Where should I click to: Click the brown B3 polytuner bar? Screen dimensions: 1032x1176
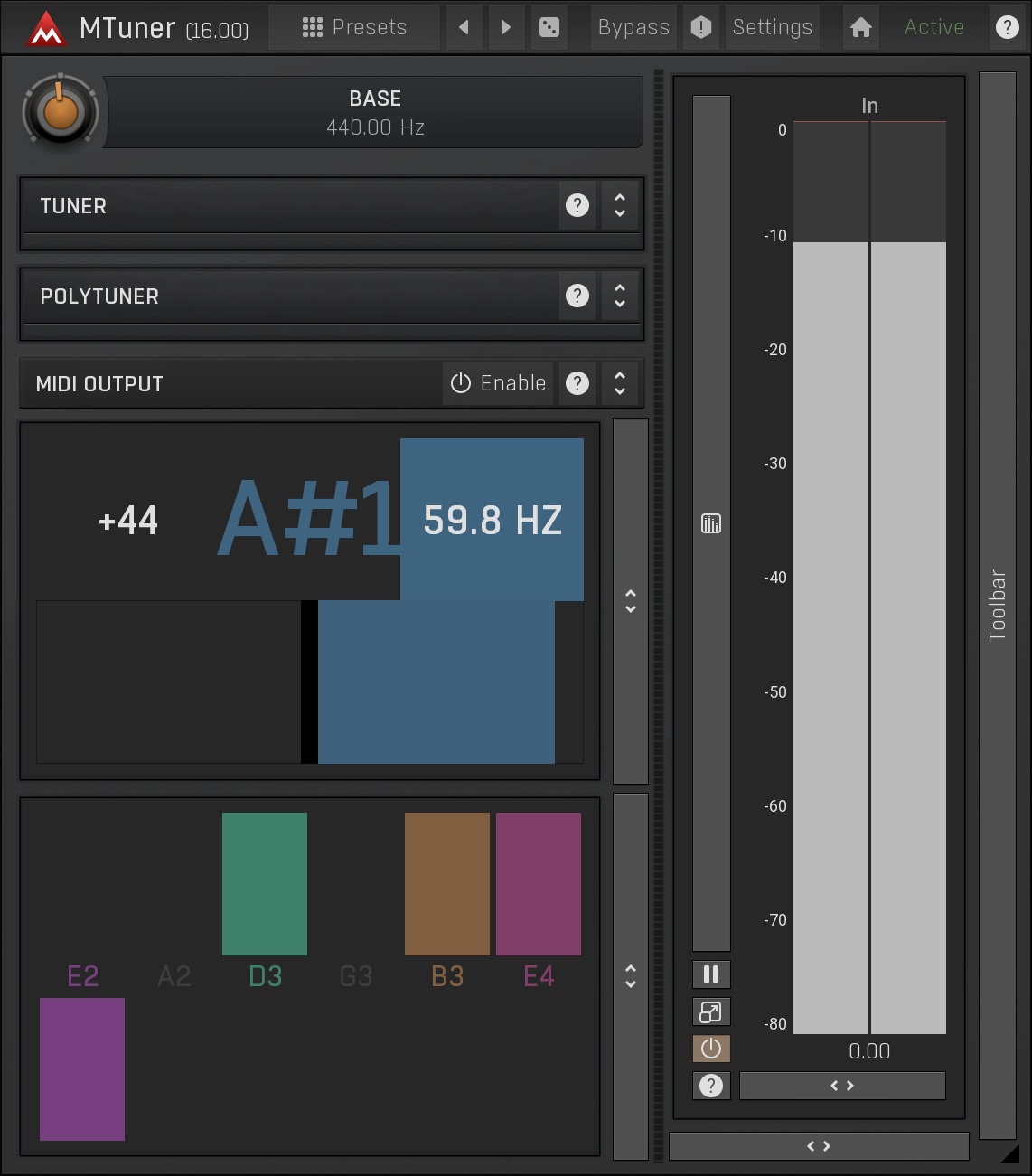tap(447, 884)
